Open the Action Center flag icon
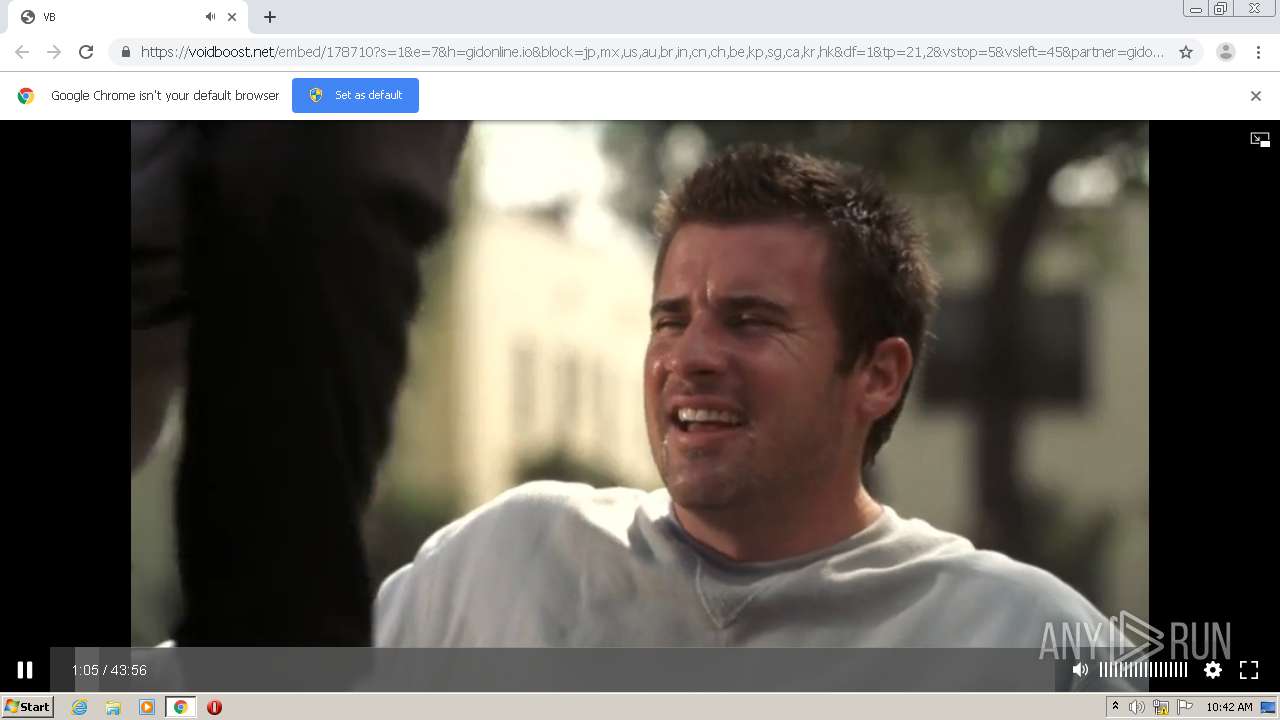 pos(1185,707)
